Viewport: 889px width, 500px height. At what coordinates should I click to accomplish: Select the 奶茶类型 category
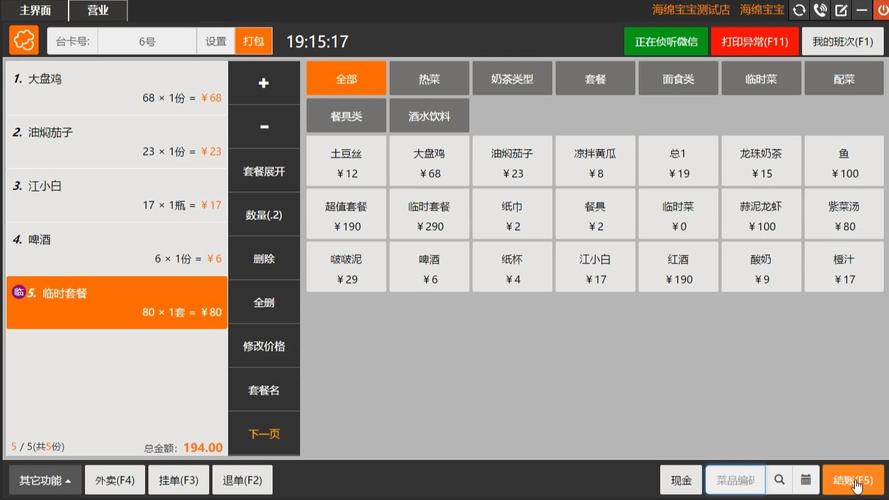click(512, 79)
